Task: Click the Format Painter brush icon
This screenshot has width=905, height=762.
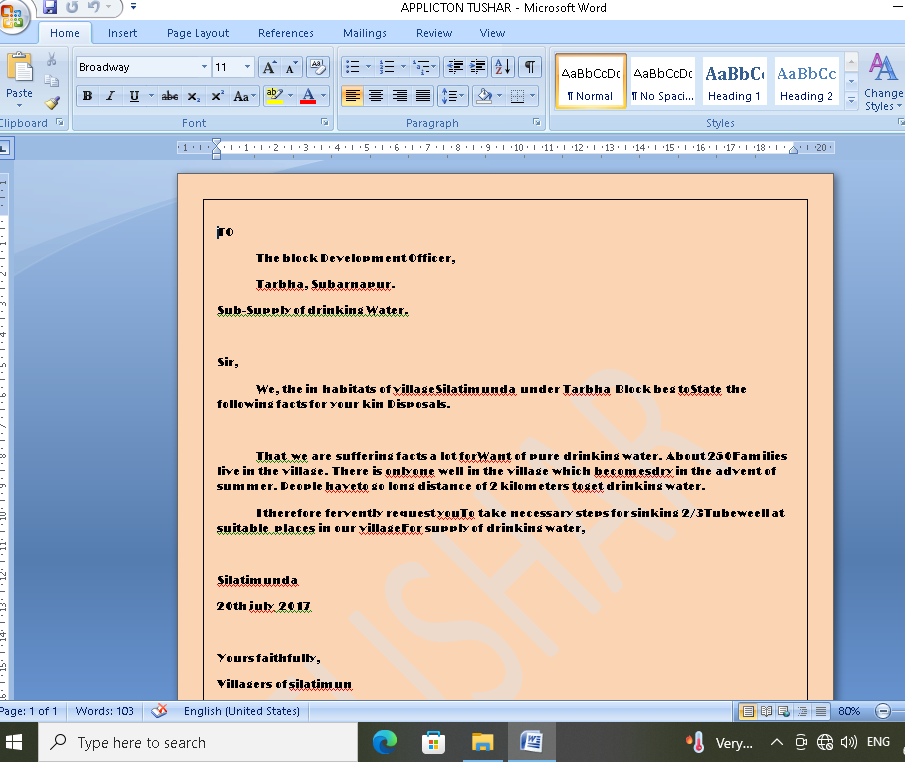Action: point(52,102)
